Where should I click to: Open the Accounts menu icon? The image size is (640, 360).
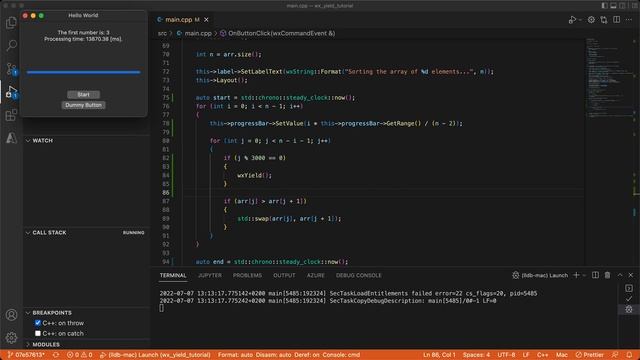11,315
